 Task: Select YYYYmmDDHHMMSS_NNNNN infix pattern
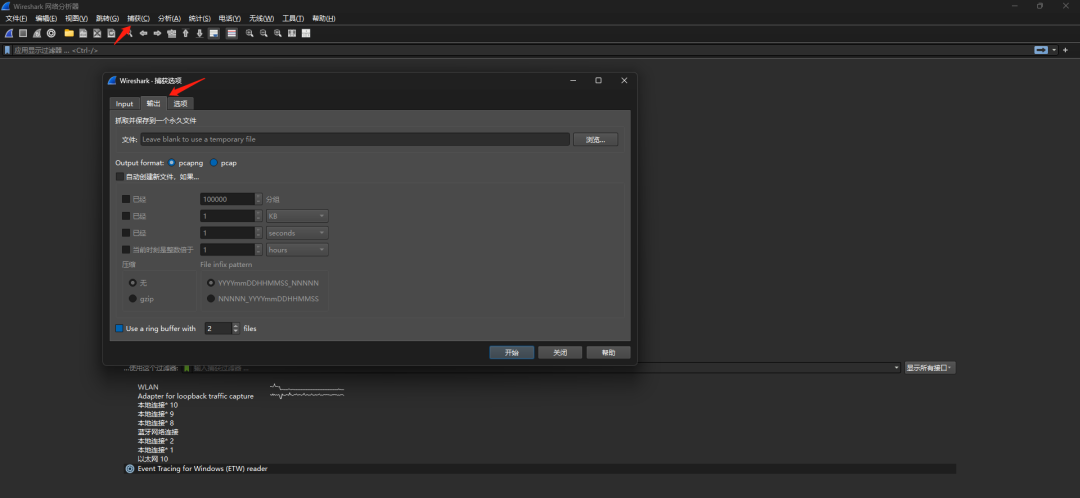tap(211, 282)
